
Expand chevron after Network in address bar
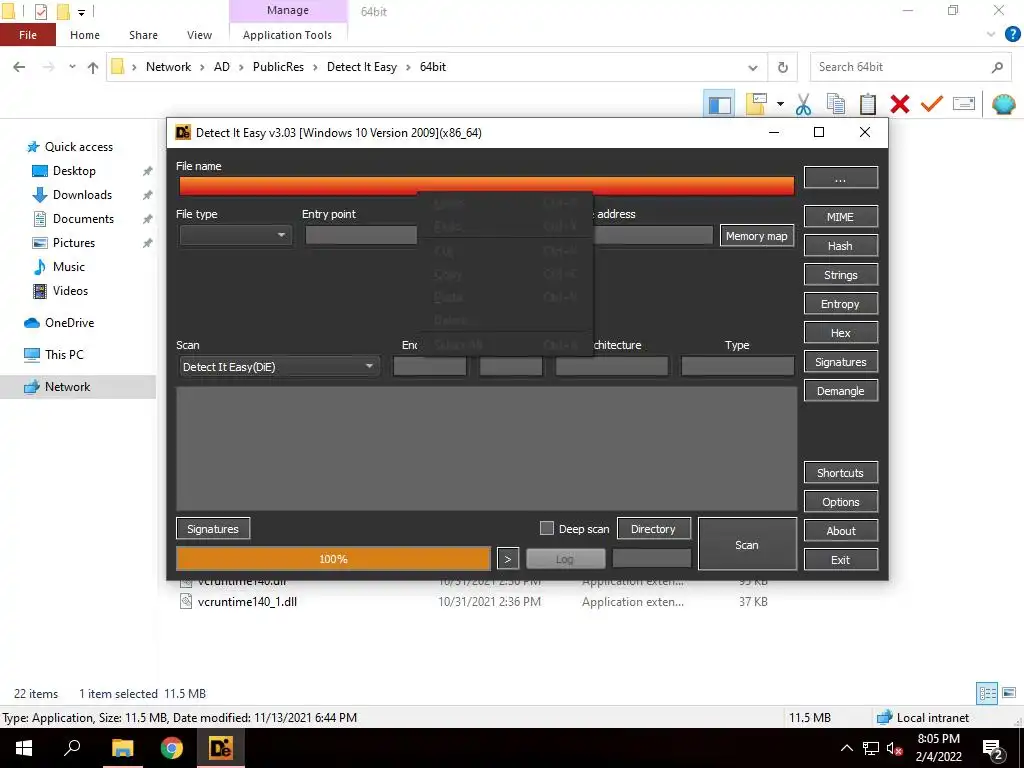point(201,67)
